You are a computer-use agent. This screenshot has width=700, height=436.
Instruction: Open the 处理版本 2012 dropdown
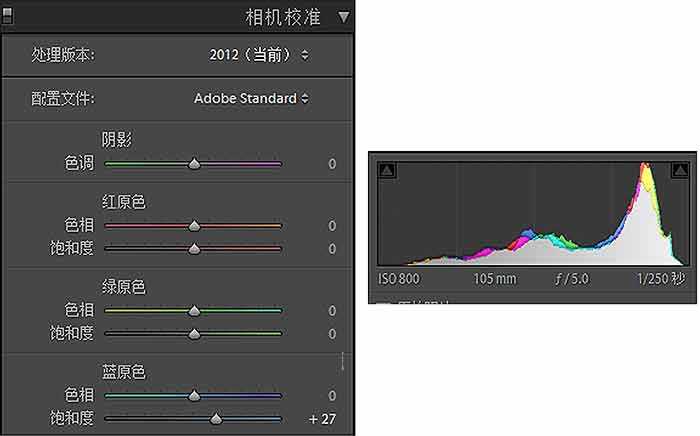coord(259,54)
